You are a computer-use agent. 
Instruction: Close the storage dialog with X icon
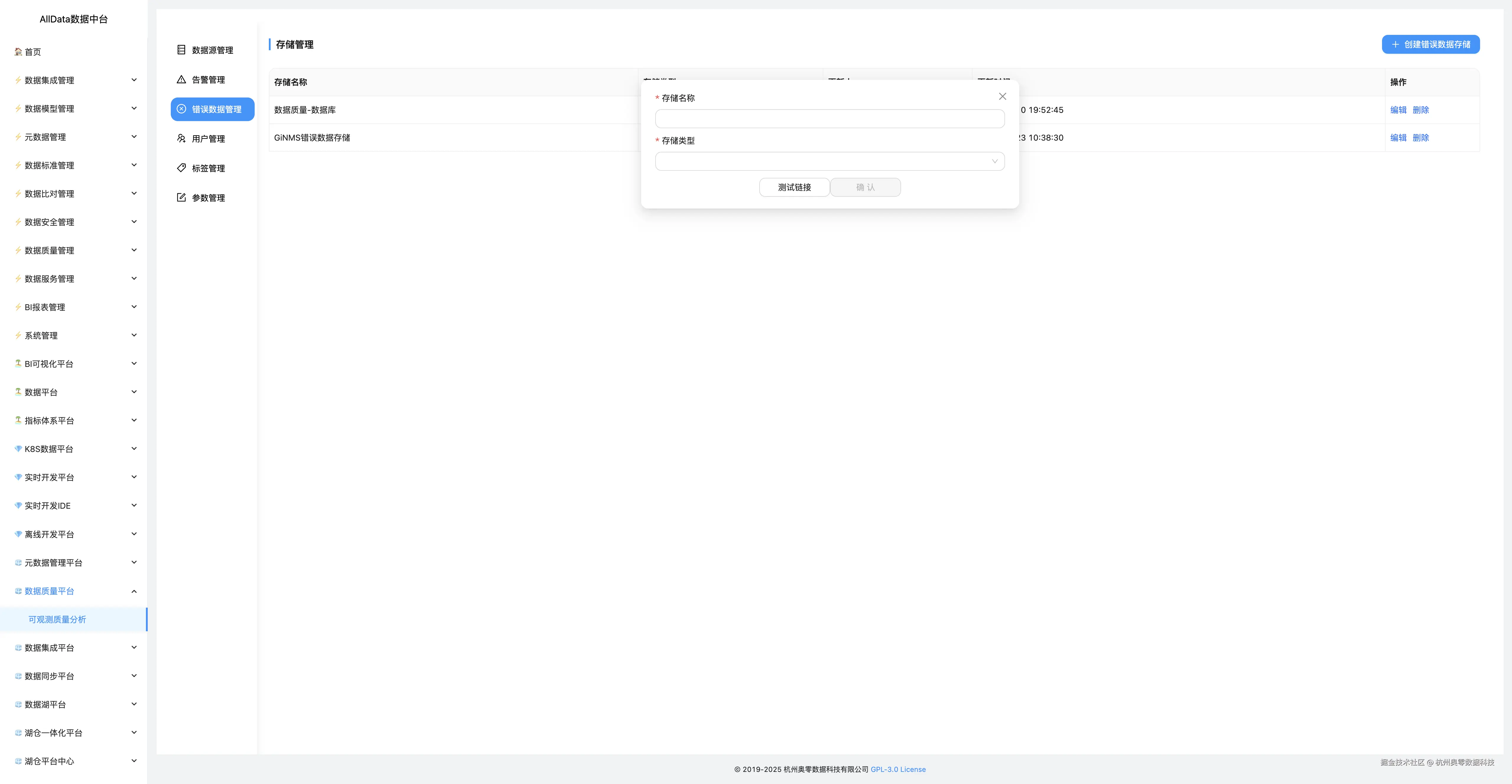[1002, 96]
